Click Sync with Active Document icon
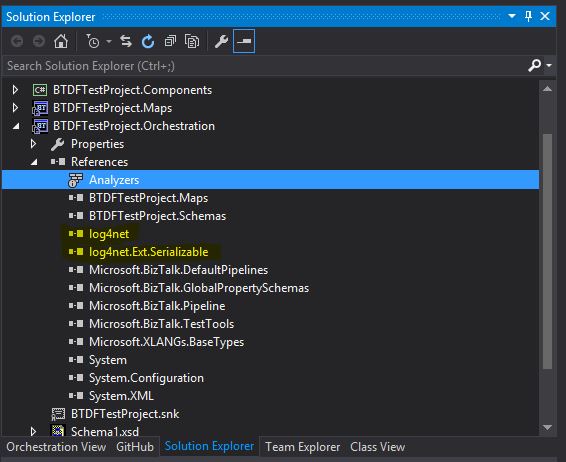The image size is (566, 462). click(126, 42)
